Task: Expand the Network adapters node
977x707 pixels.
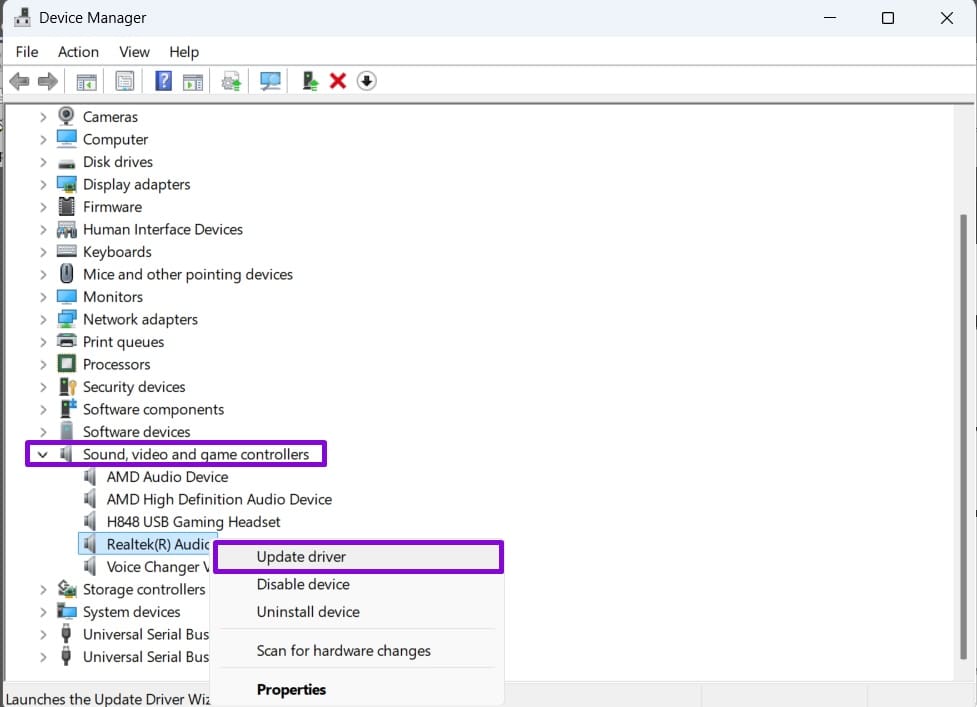Action: click(43, 320)
